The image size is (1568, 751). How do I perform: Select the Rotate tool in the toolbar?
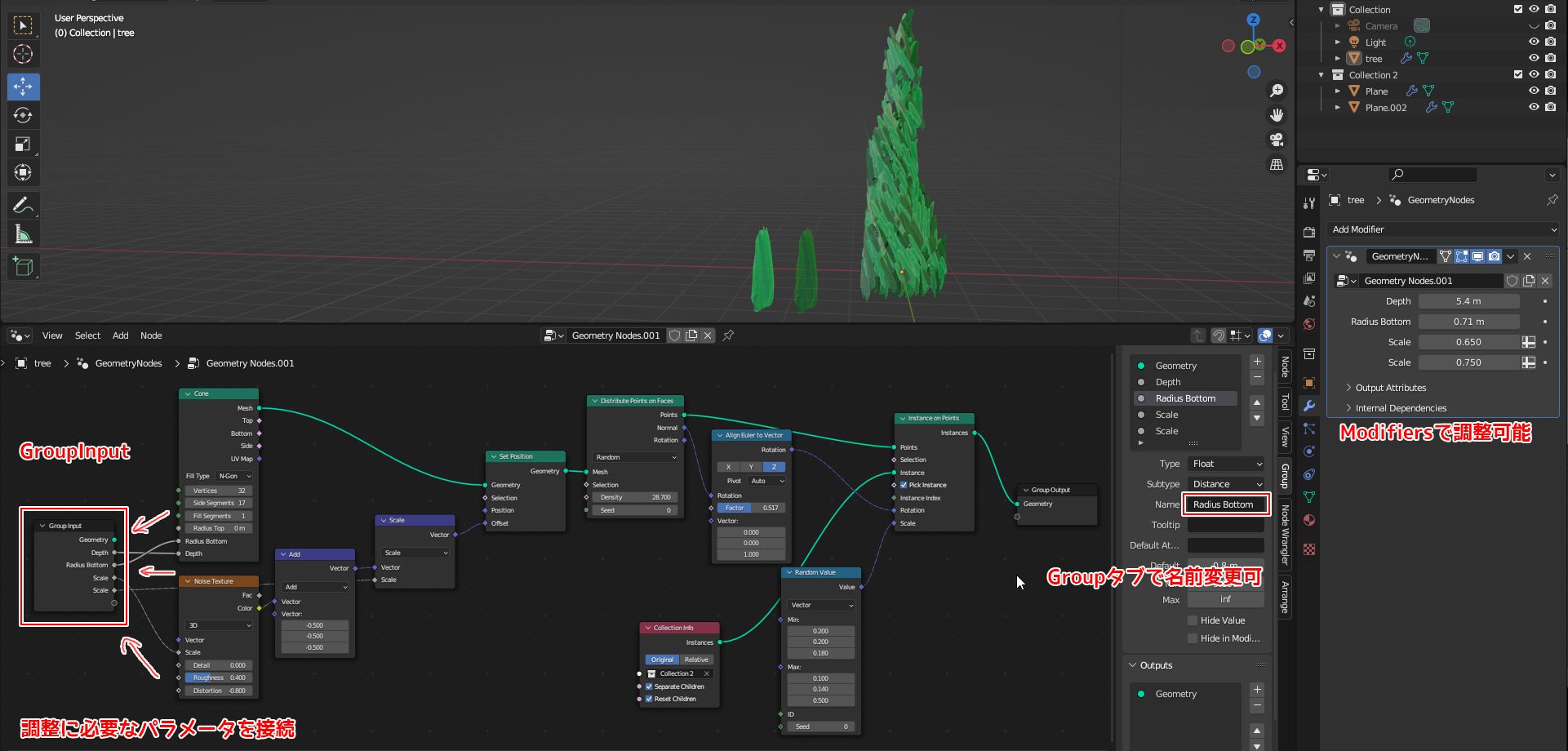23,115
